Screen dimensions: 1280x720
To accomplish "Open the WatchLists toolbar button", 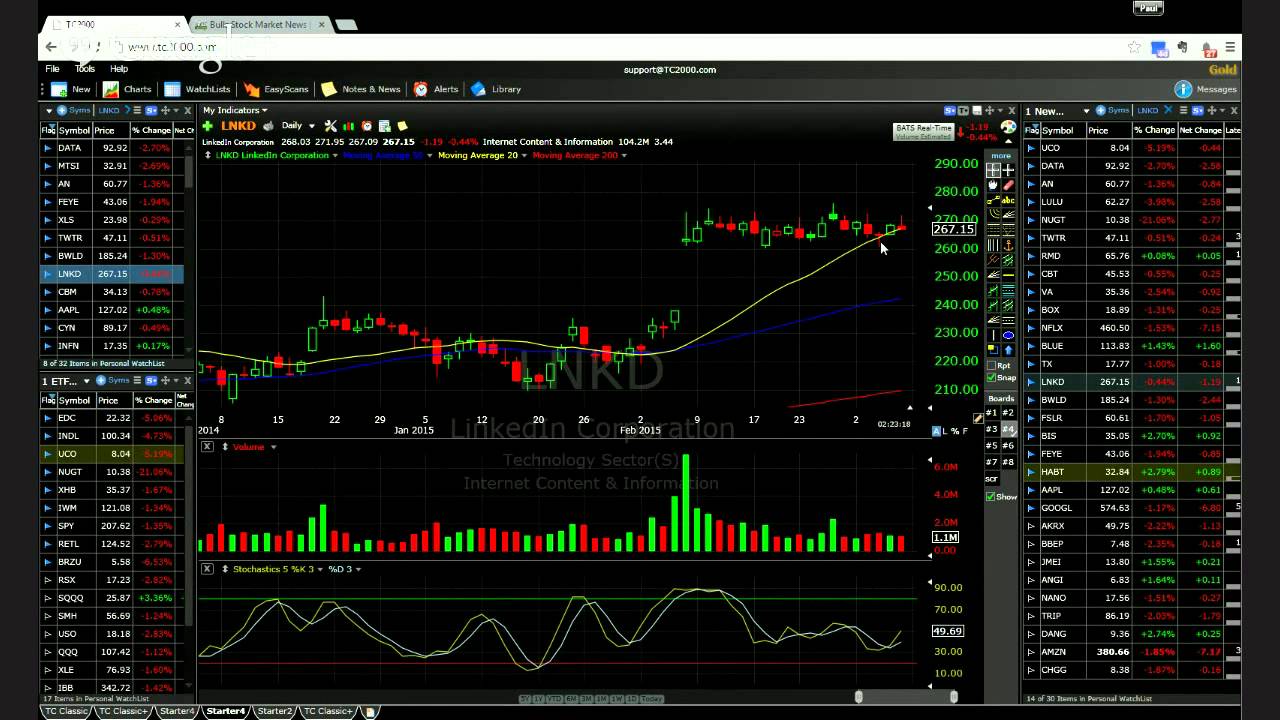I will coord(198,89).
